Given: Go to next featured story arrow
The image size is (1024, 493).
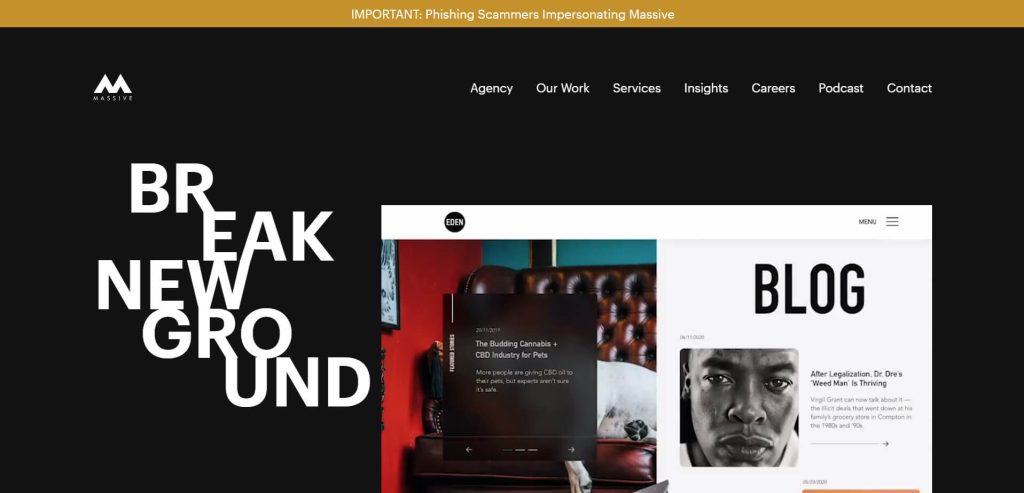Looking at the screenshot, I should (571, 449).
